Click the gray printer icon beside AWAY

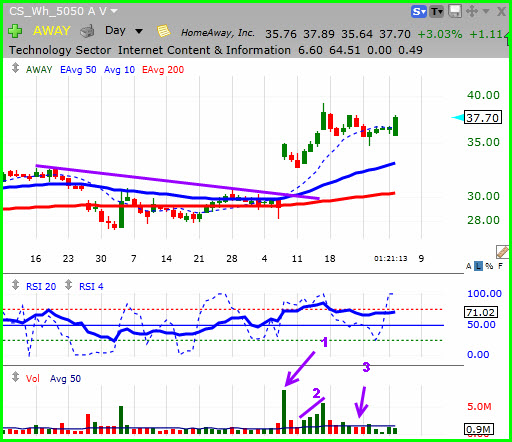pyautogui.click(x=87, y=31)
